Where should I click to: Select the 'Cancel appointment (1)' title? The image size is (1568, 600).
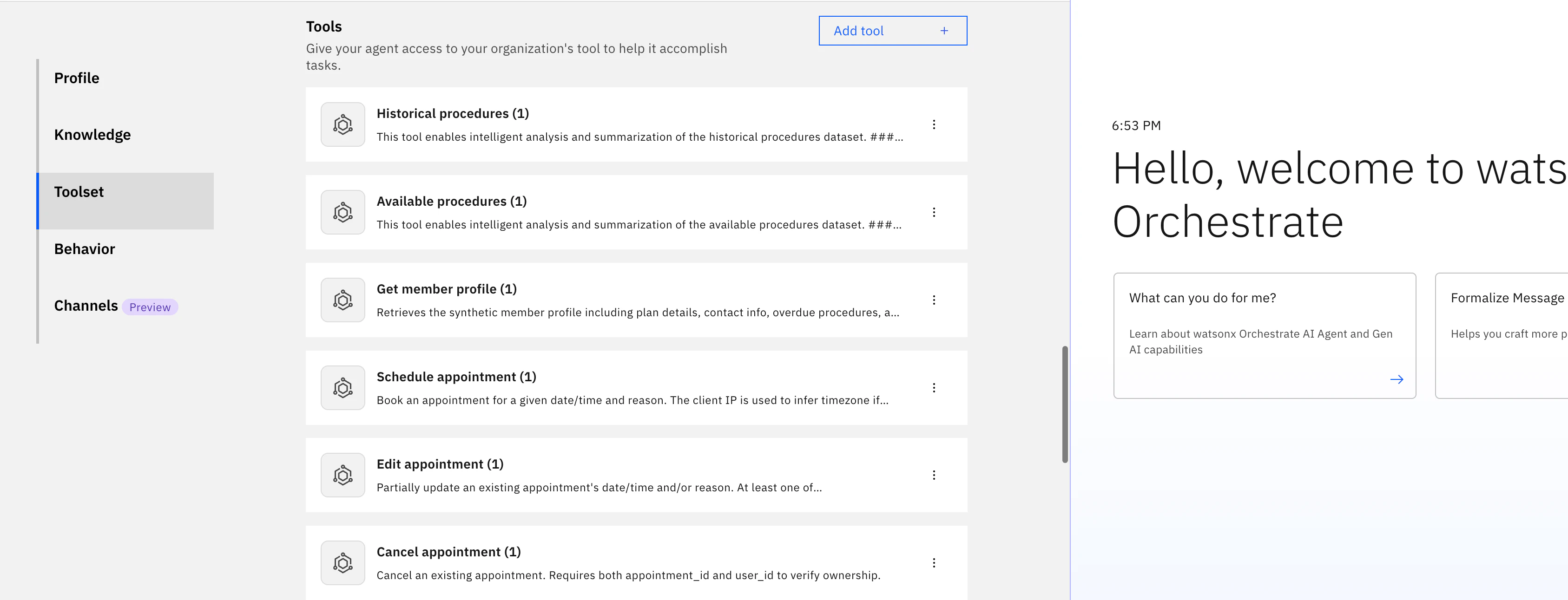point(448,551)
